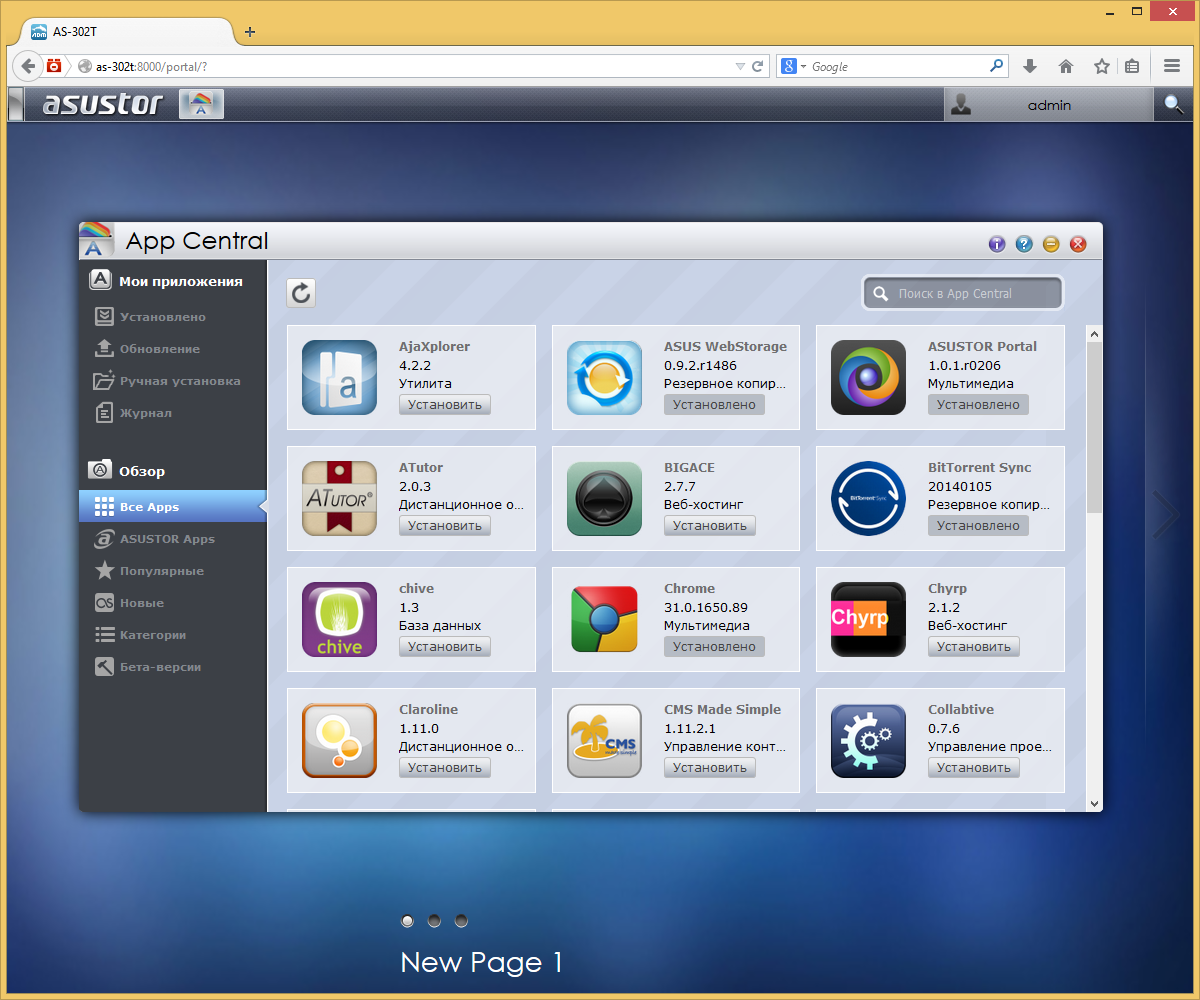Screen dimensions: 1200x1000
Task: Reload the page in browser
Action: point(758,66)
